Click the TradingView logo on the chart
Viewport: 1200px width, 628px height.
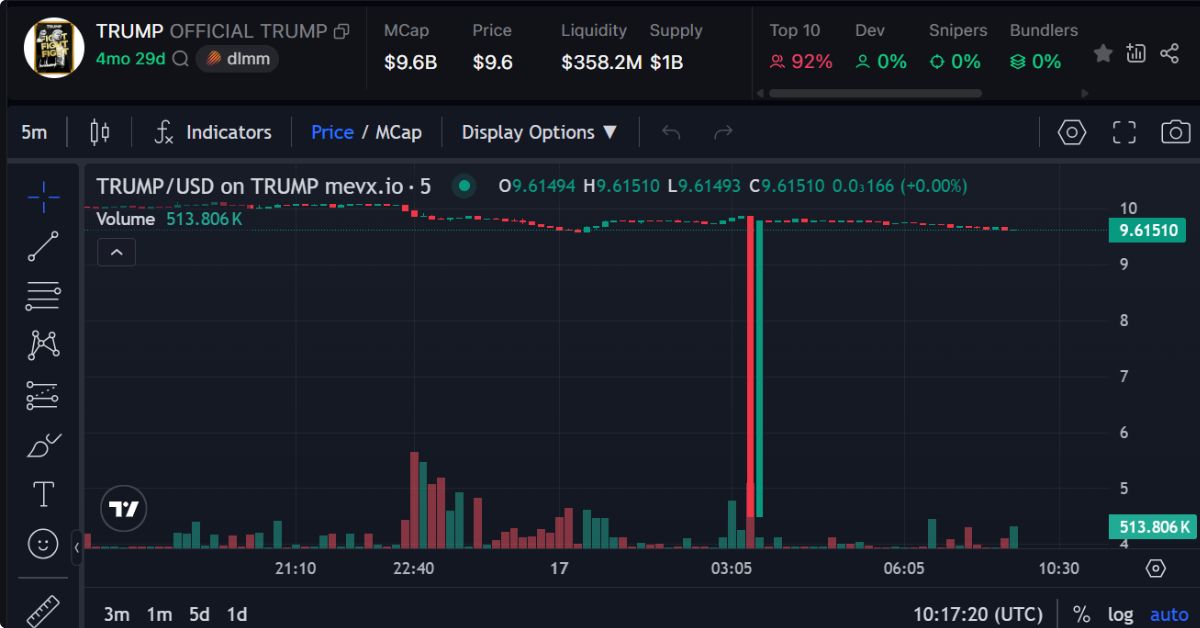(x=124, y=509)
